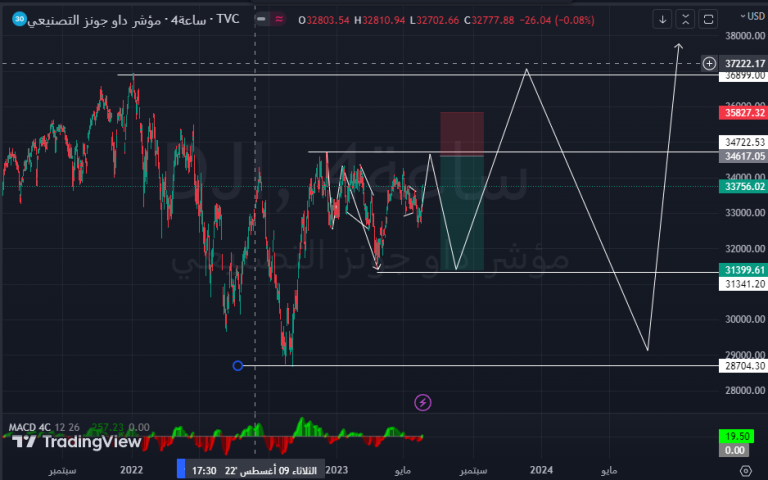768x480 pixels.
Task: Click the high price value H32810.94
Action: tap(380, 20)
